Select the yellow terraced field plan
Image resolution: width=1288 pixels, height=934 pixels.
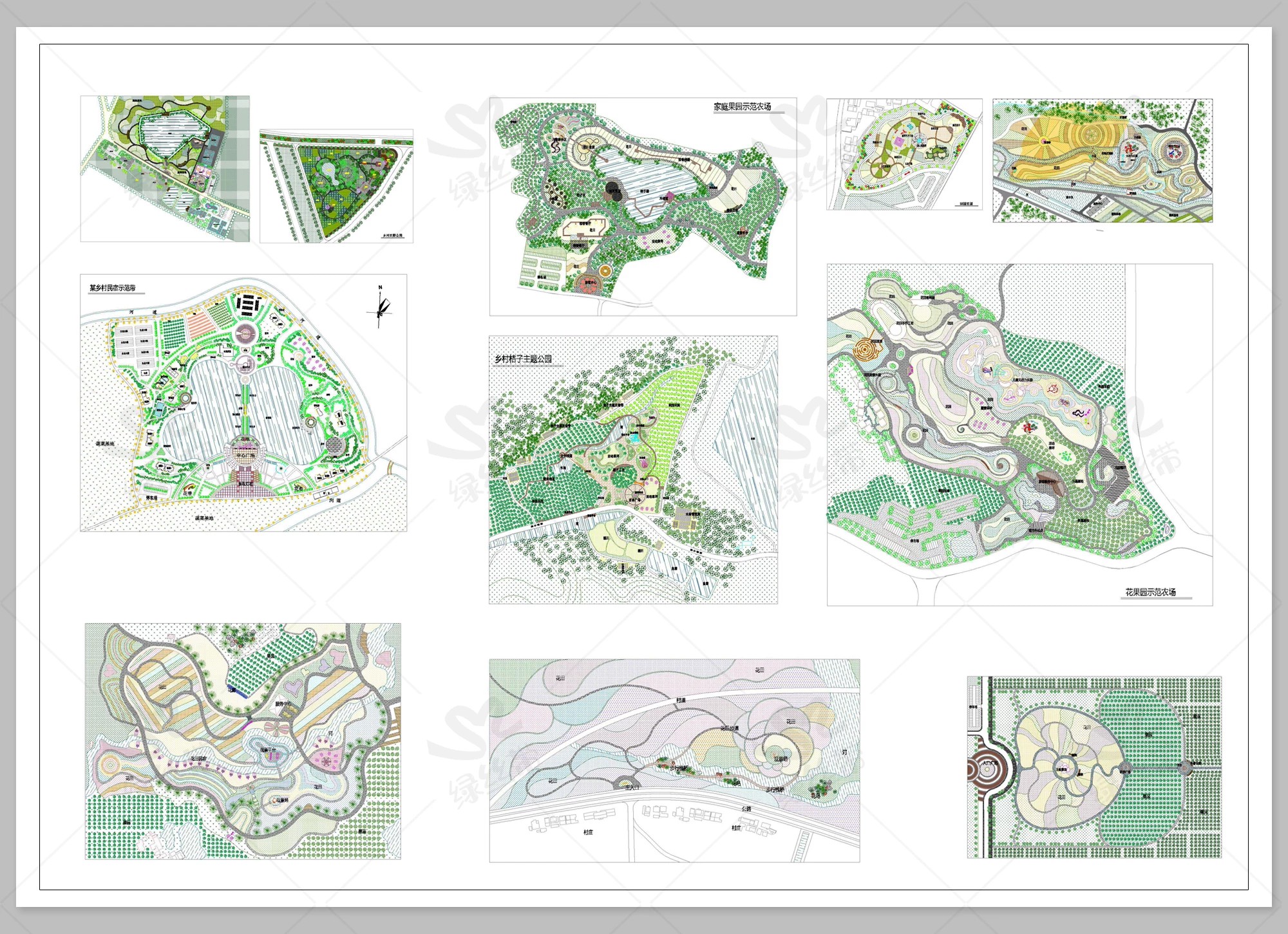coord(1102,160)
